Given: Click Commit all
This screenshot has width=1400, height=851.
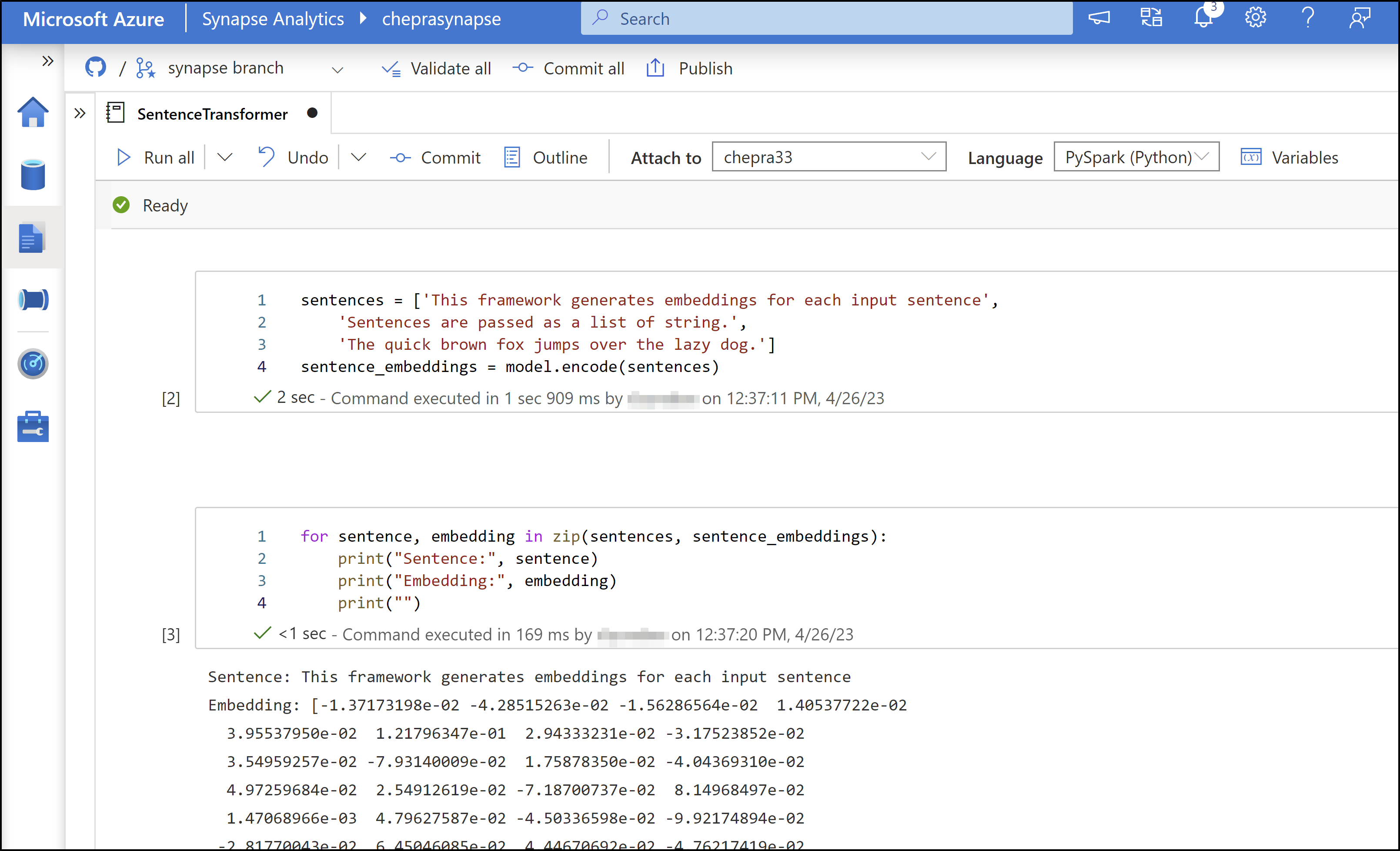Looking at the screenshot, I should coord(568,69).
